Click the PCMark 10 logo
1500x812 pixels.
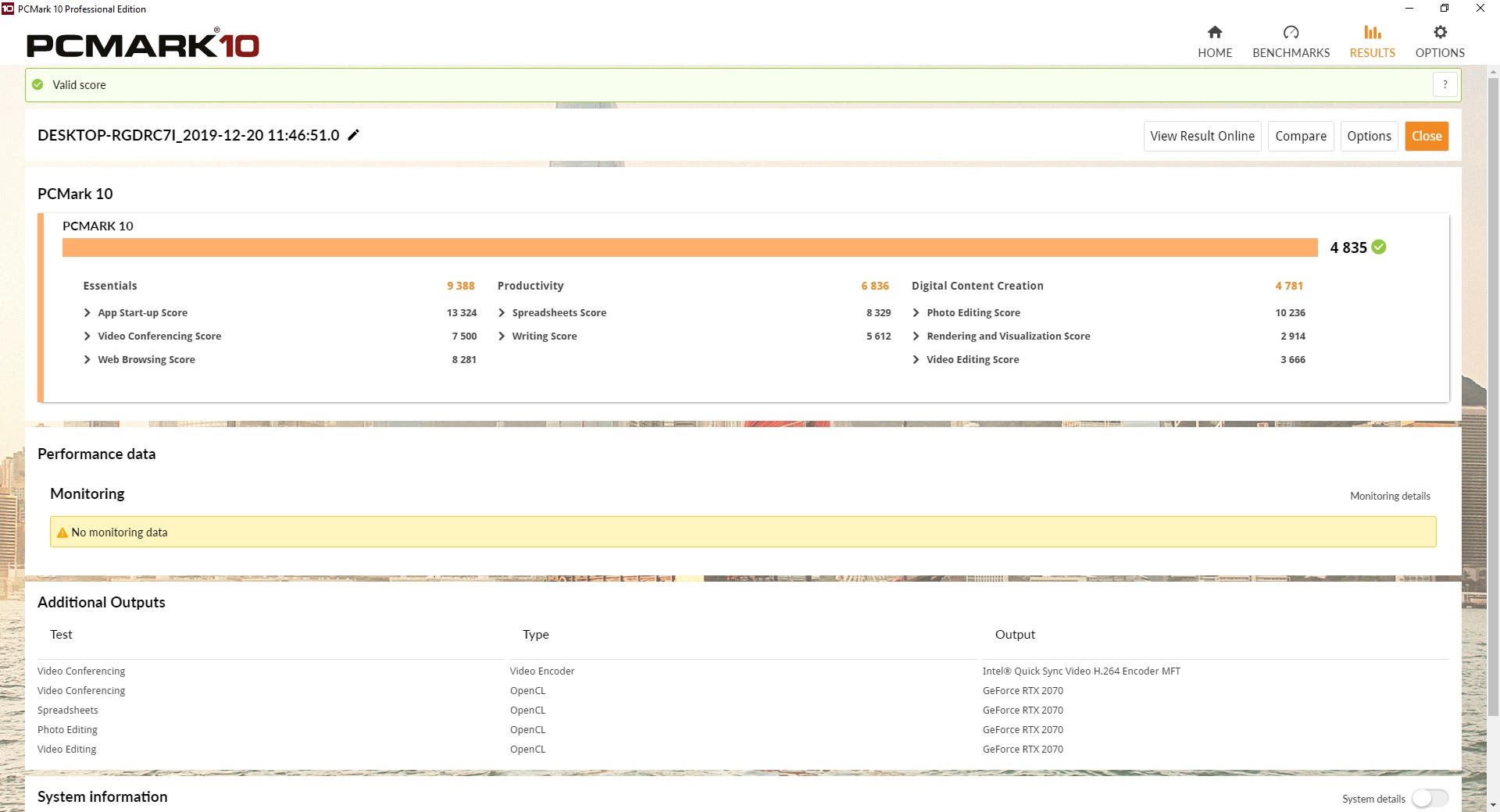coord(143,45)
